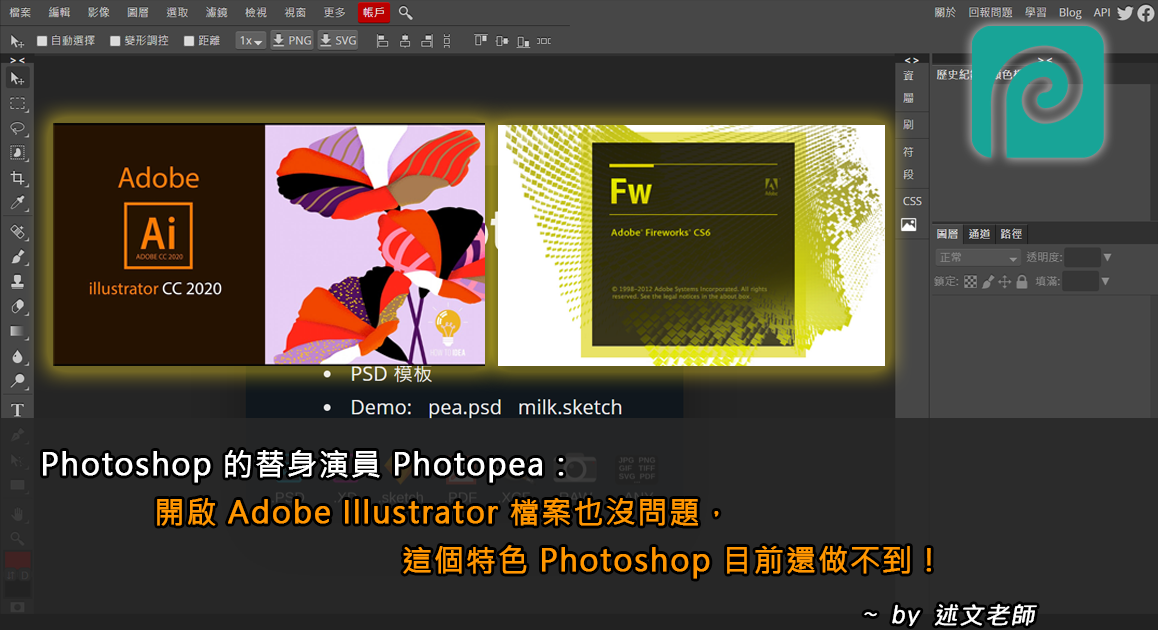
Task: Open the 回報問題 link
Action: tap(990, 13)
